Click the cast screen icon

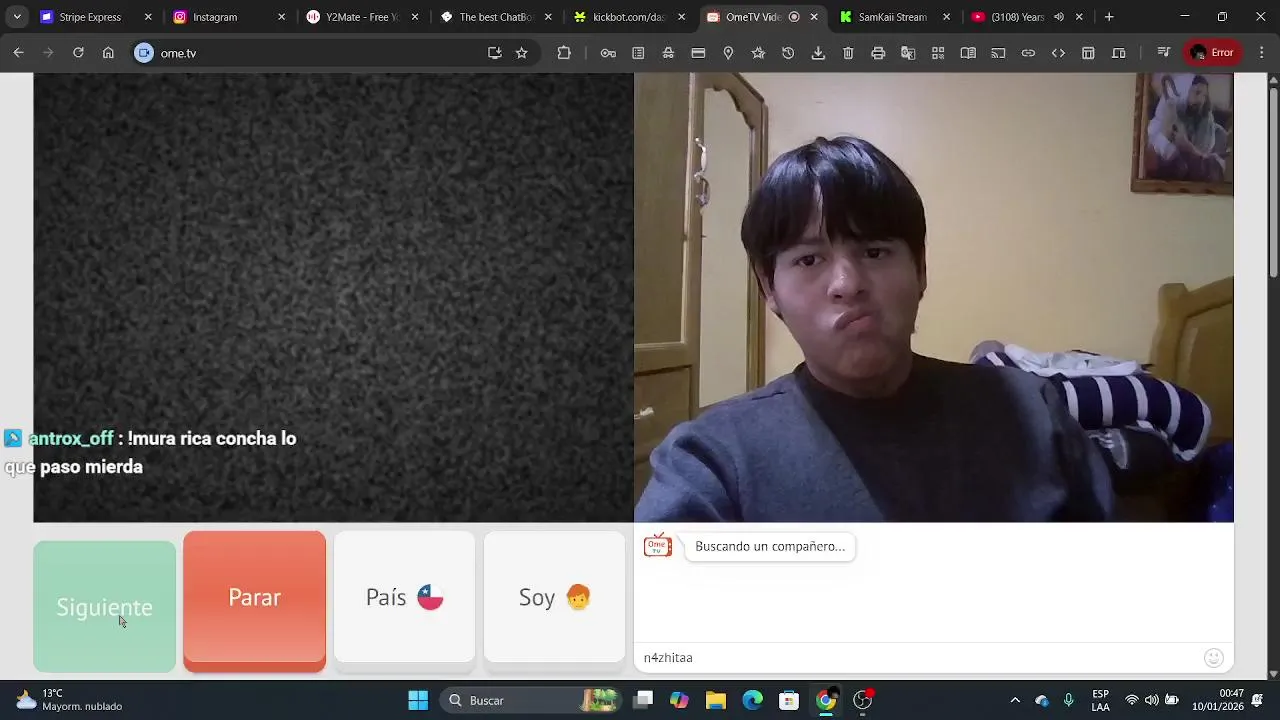[x=998, y=53]
